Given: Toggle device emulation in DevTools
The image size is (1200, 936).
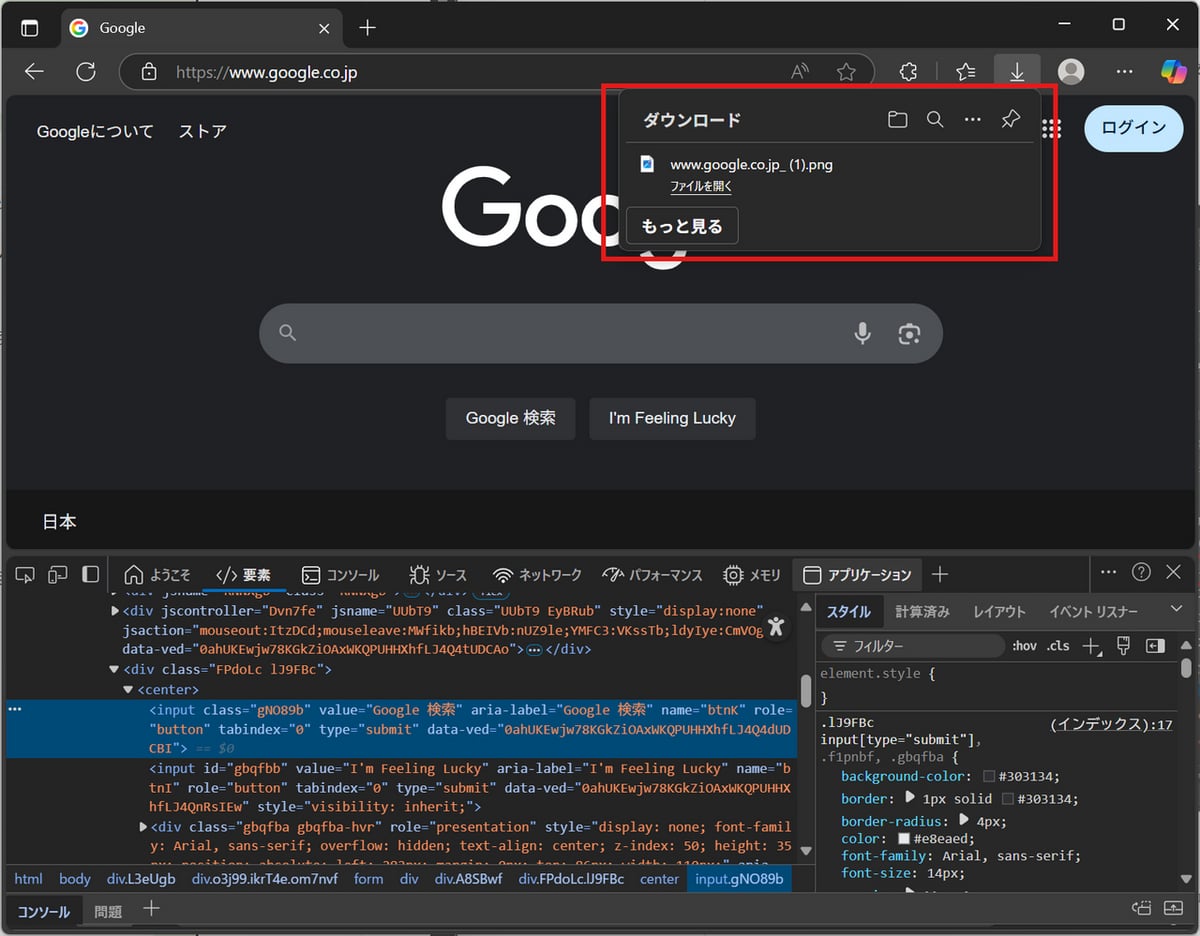Looking at the screenshot, I should [58, 574].
